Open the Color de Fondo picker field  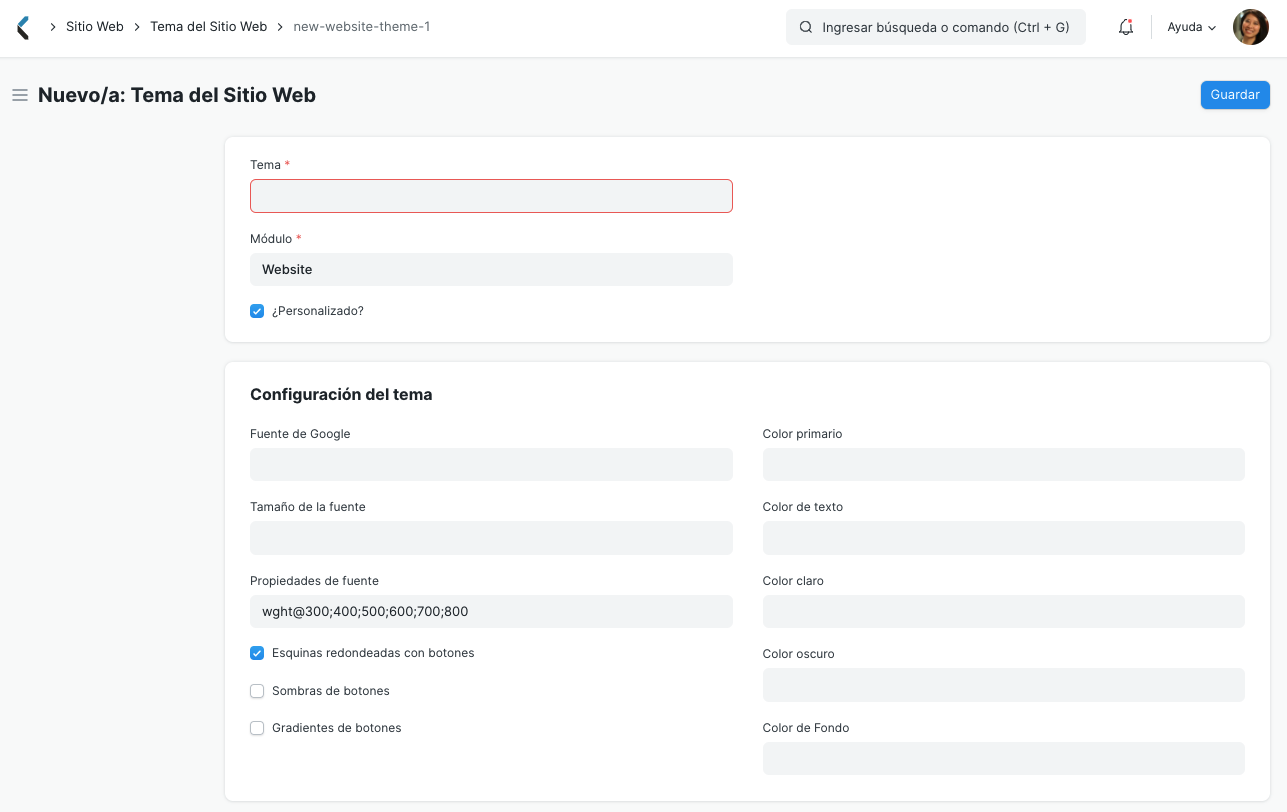click(1004, 759)
